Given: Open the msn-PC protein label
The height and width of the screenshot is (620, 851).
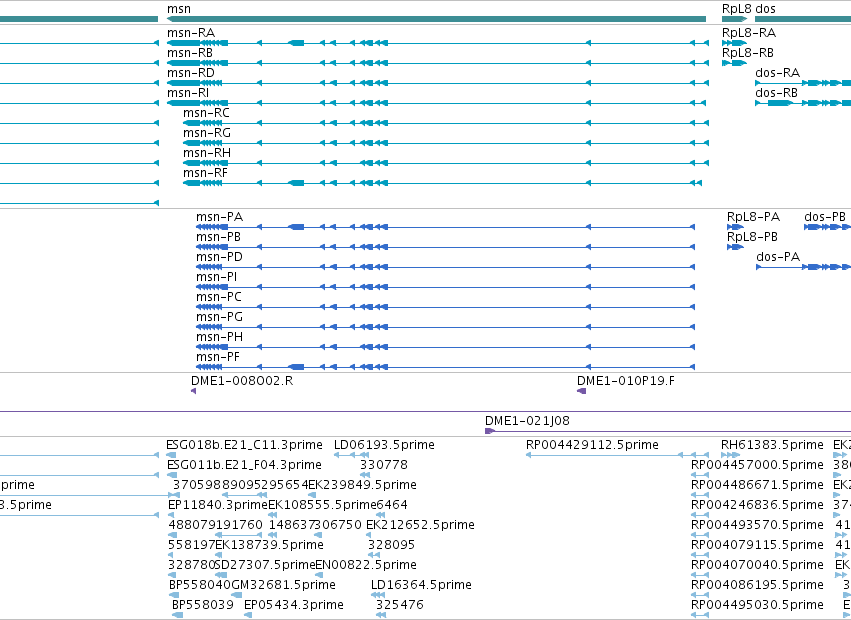Looking at the screenshot, I should (x=219, y=297).
